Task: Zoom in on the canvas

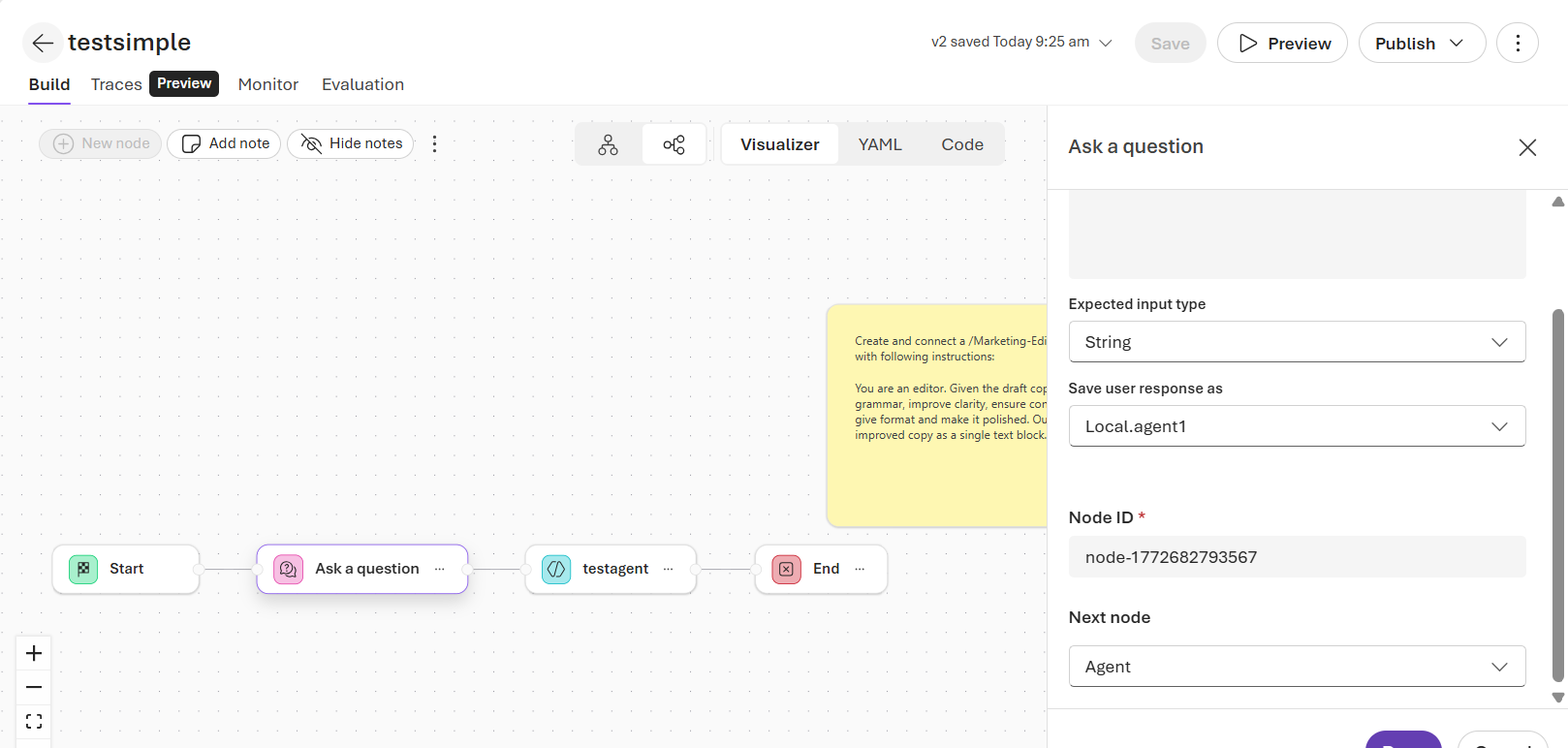Action: 34,653
